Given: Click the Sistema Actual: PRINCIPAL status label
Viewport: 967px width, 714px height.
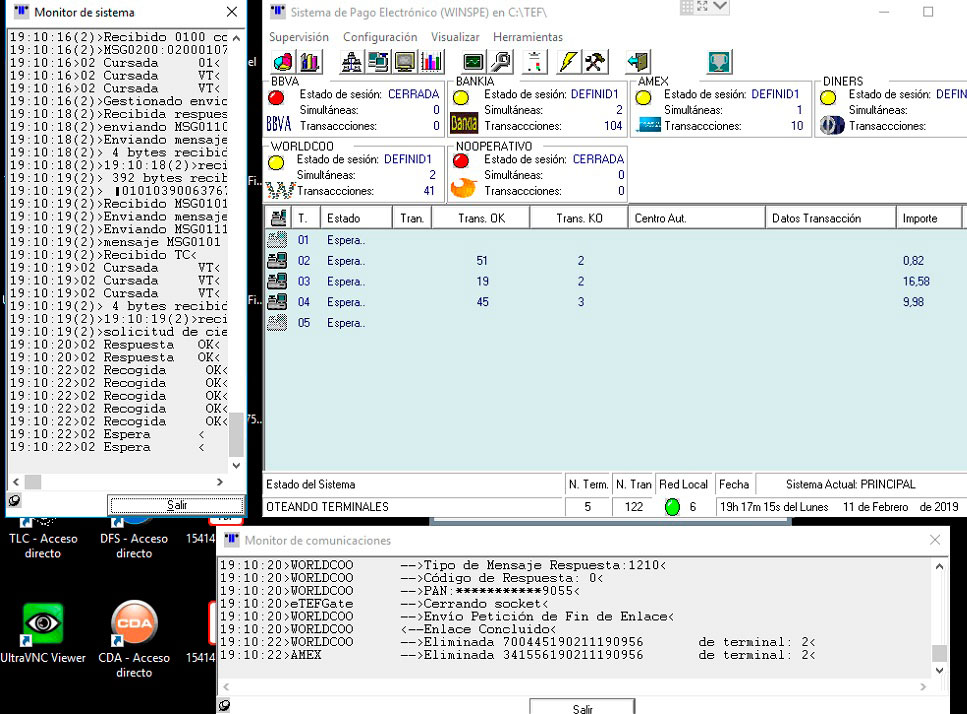Looking at the screenshot, I should coord(850,484).
